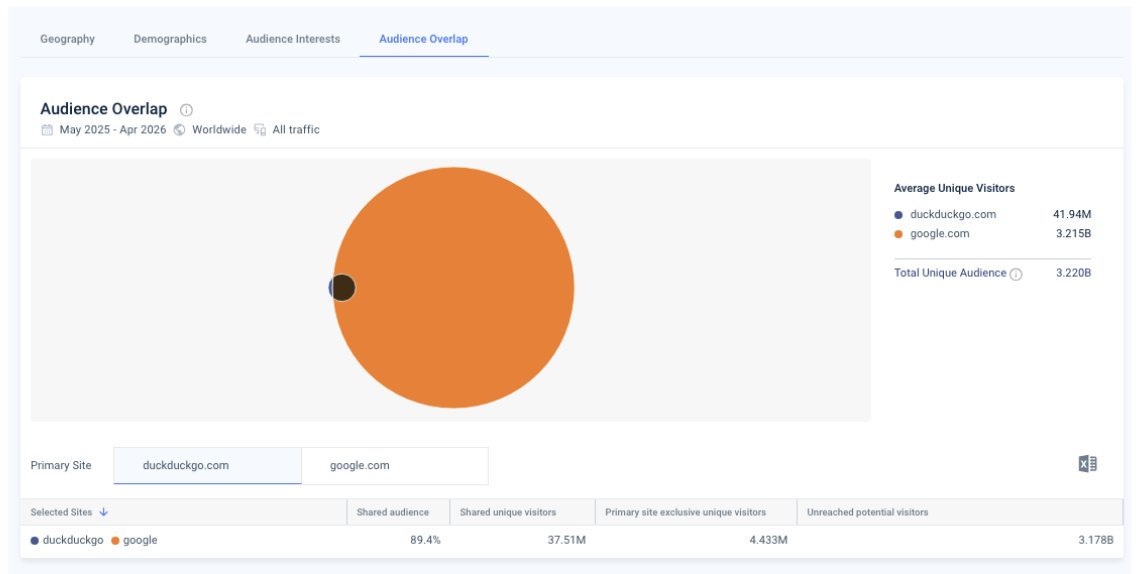Click the info icon beside Total Unique Audience
This screenshot has height=574, width=1142.
pyautogui.click(x=1016, y=274)
